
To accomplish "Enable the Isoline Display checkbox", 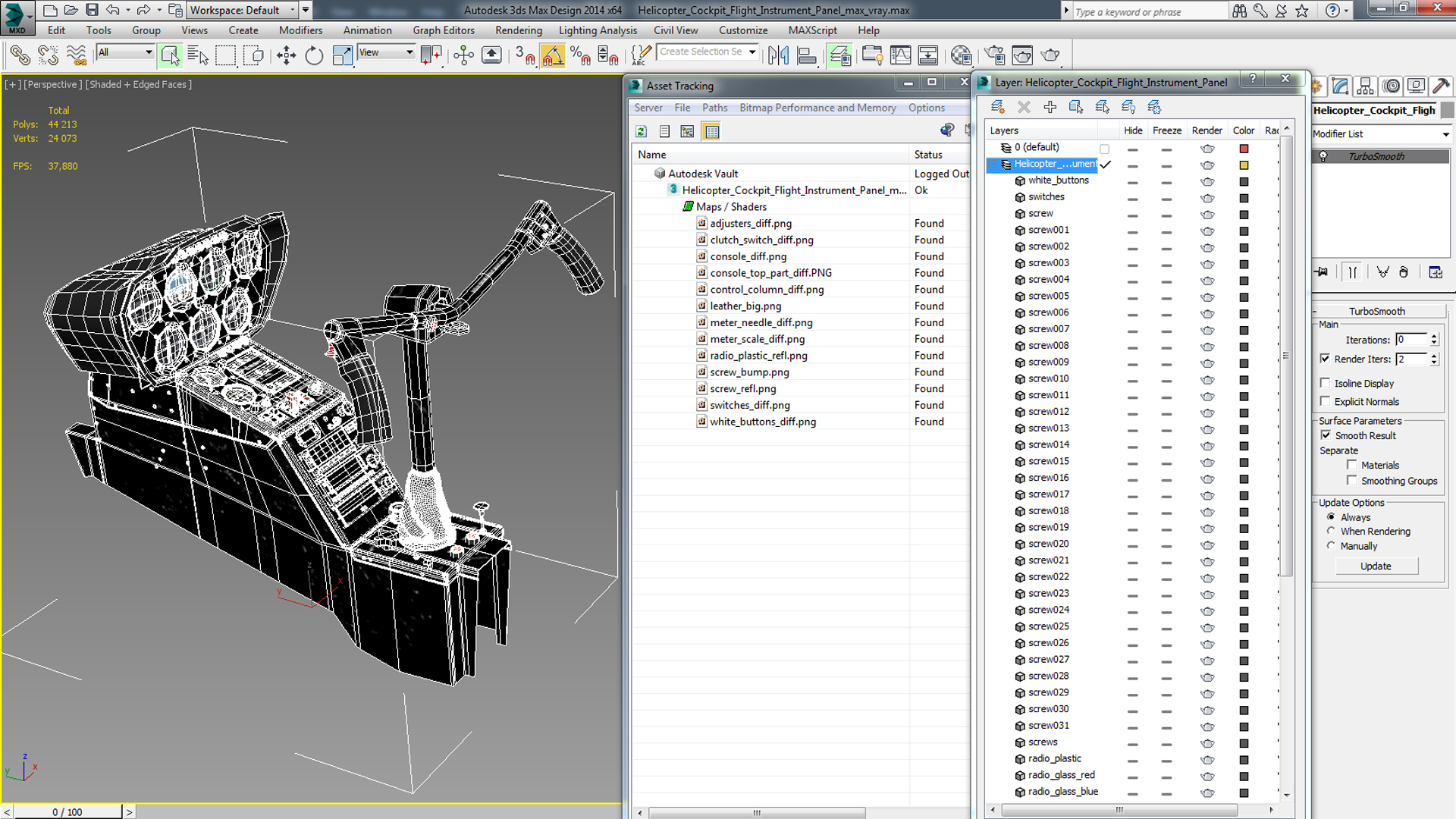I will 1325,383.
